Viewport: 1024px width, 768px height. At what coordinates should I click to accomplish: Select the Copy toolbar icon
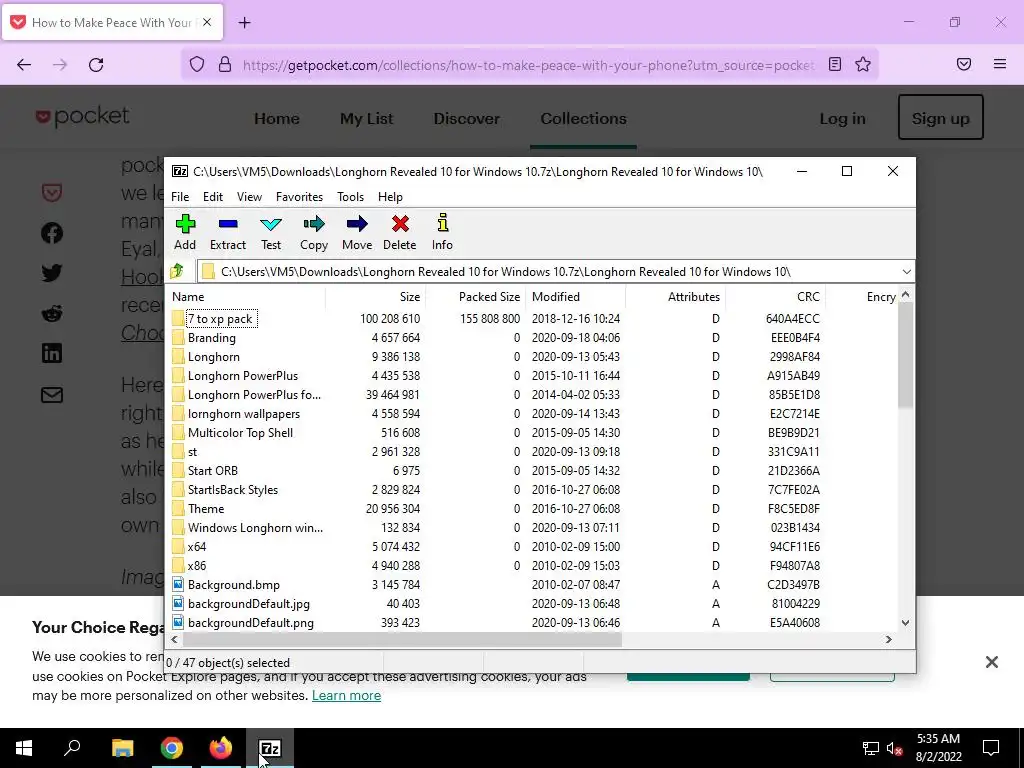313,224
